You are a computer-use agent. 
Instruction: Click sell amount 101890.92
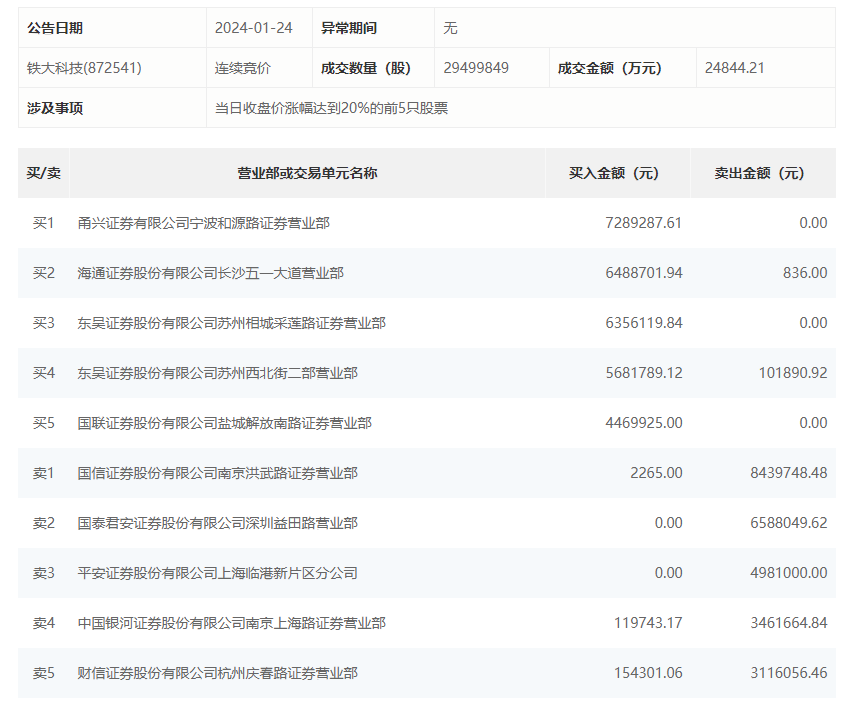[793, 373]
